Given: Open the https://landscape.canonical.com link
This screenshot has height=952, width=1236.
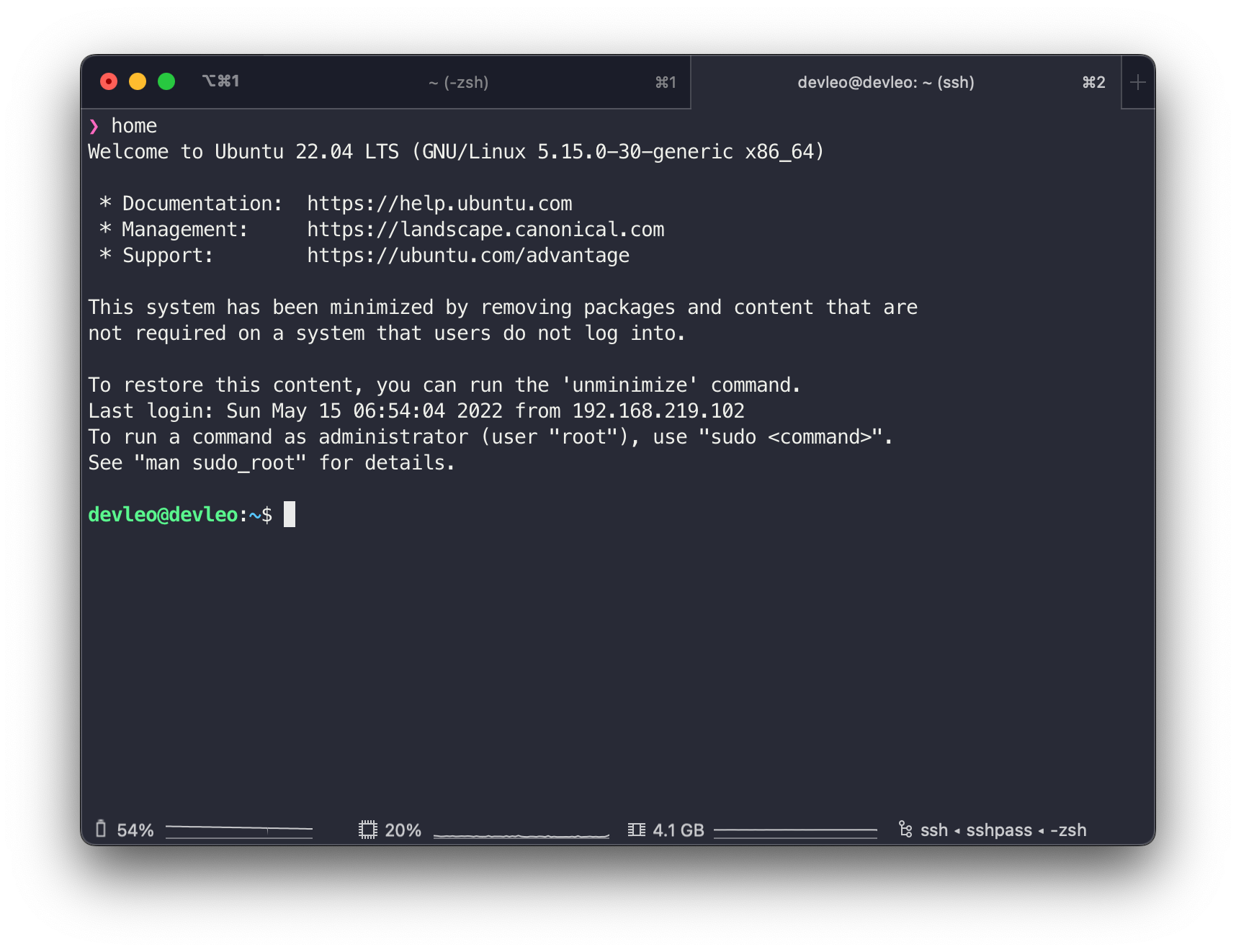Looking at the screenshot, I should (485, 230).
